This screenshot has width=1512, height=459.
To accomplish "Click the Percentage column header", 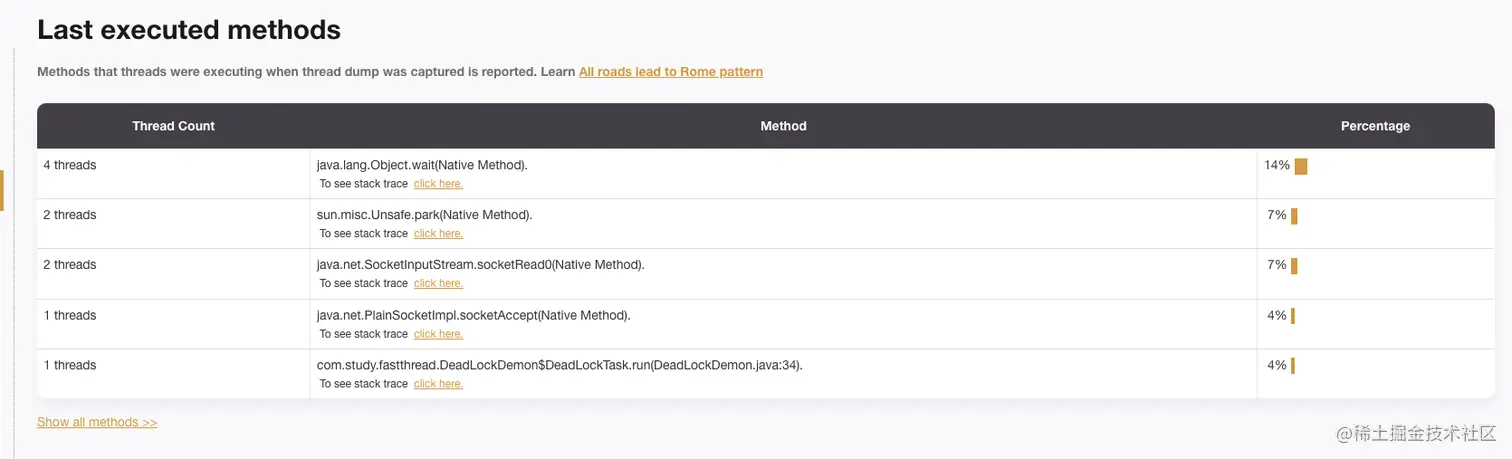I will click(x=1375, y=126).
